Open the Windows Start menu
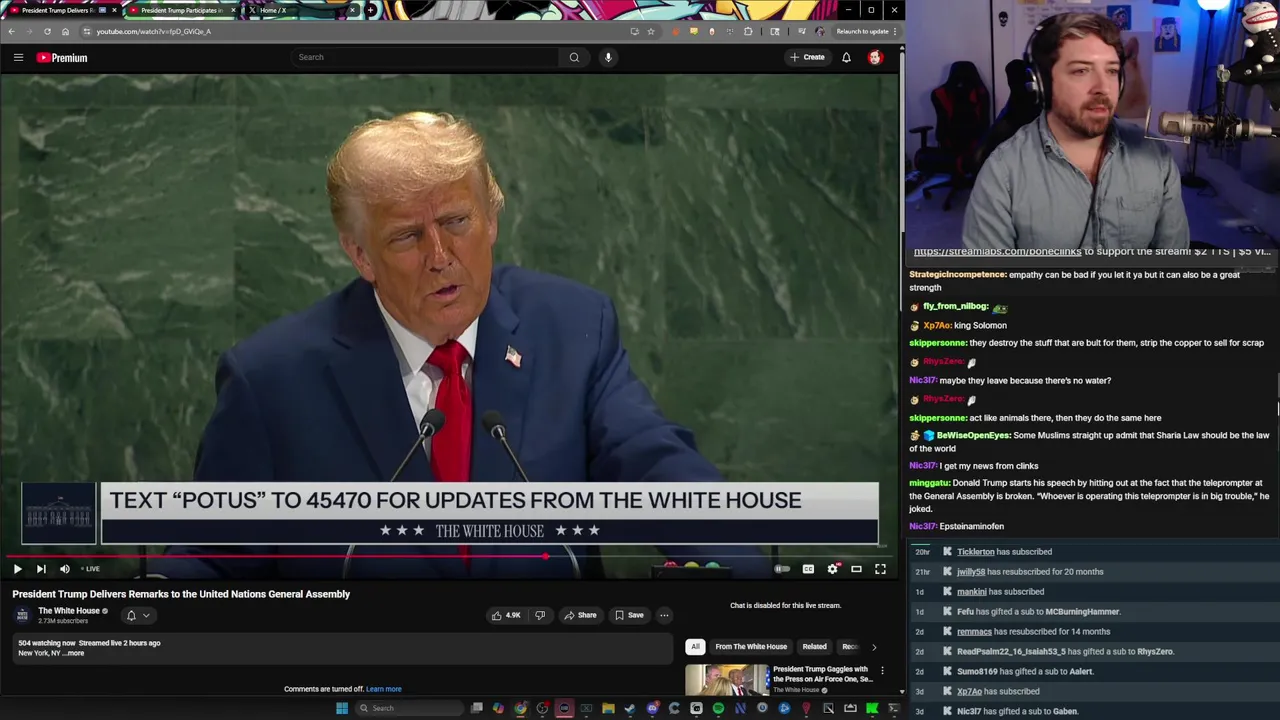This screenshot has height=720, width=1280. (x=342, y=708)
